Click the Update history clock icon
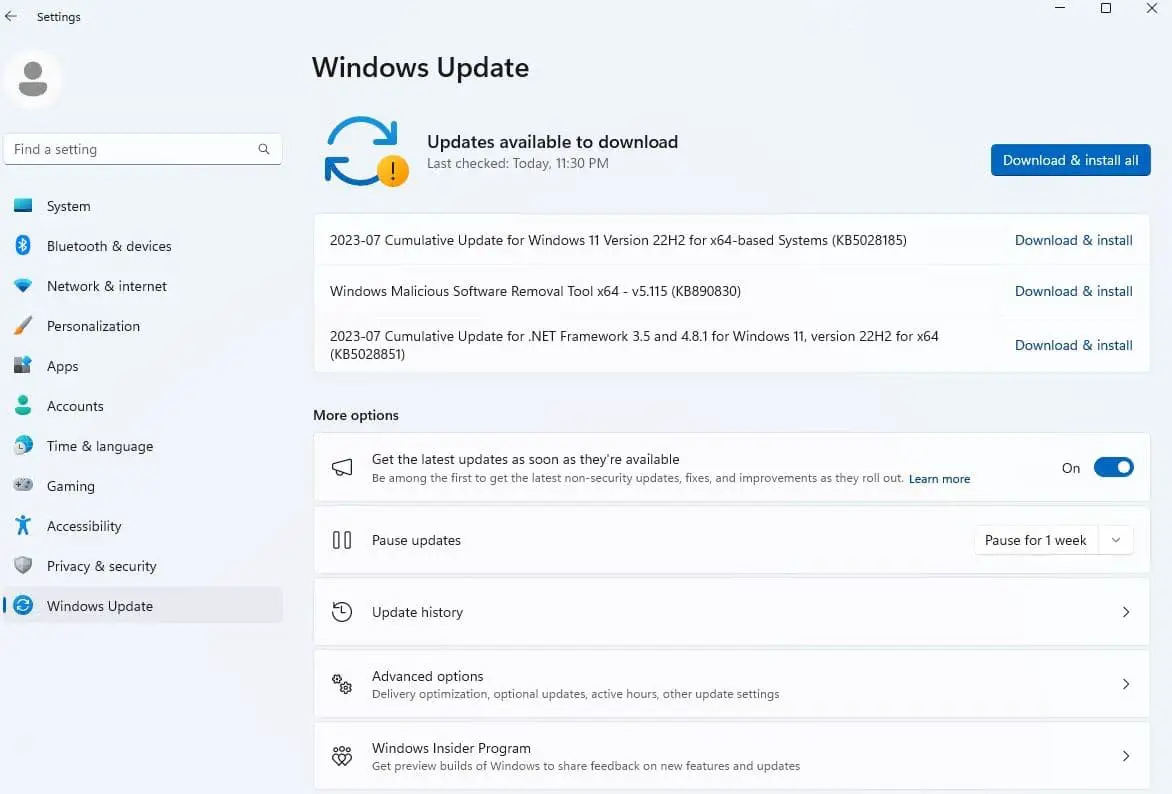The width and height of the screenshot is (1172, 794). pos(342,612)
